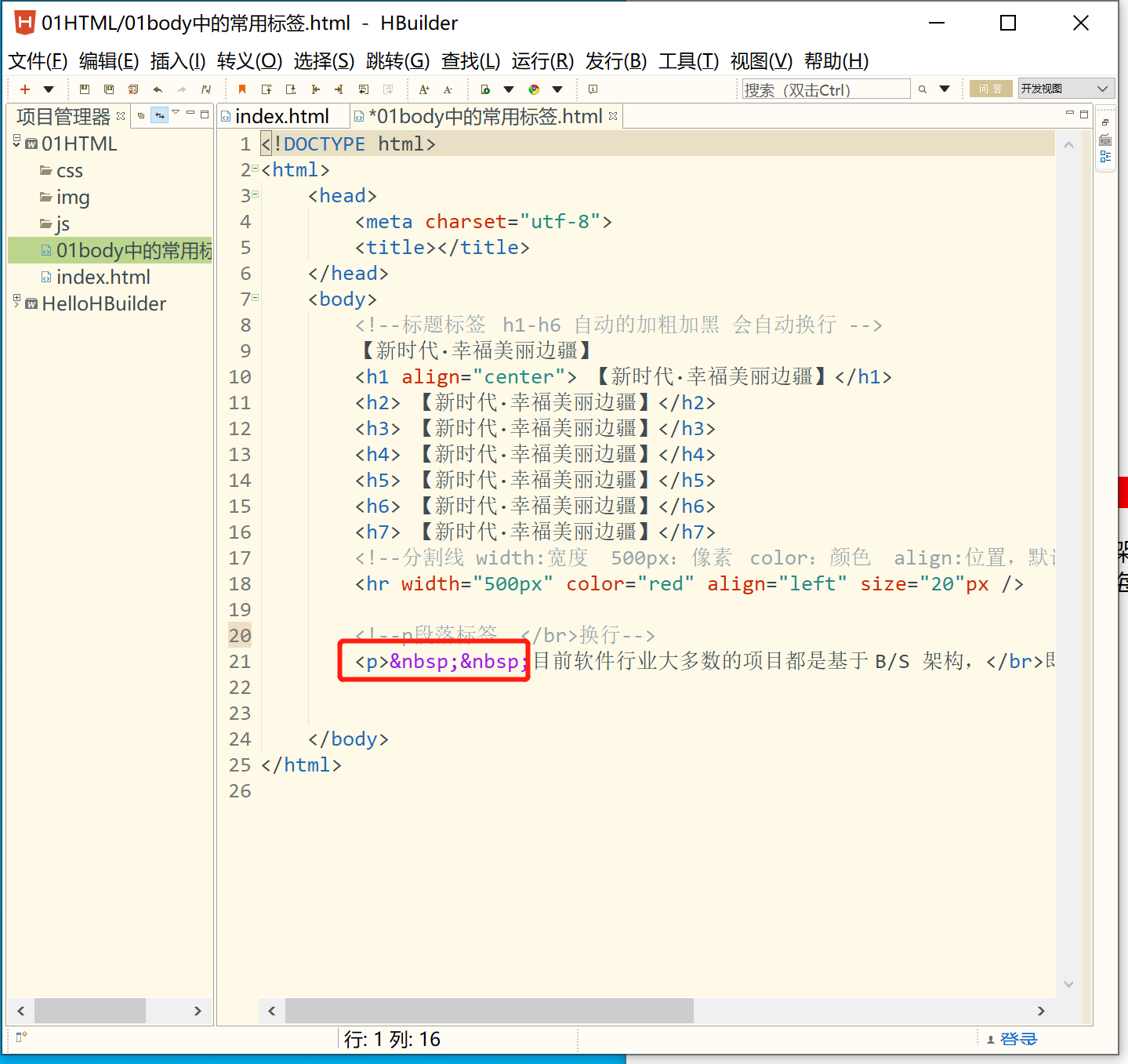Click the info panel toolbar icon
The height and width of the screenshot is (1064, 1128).
(593, 89)
